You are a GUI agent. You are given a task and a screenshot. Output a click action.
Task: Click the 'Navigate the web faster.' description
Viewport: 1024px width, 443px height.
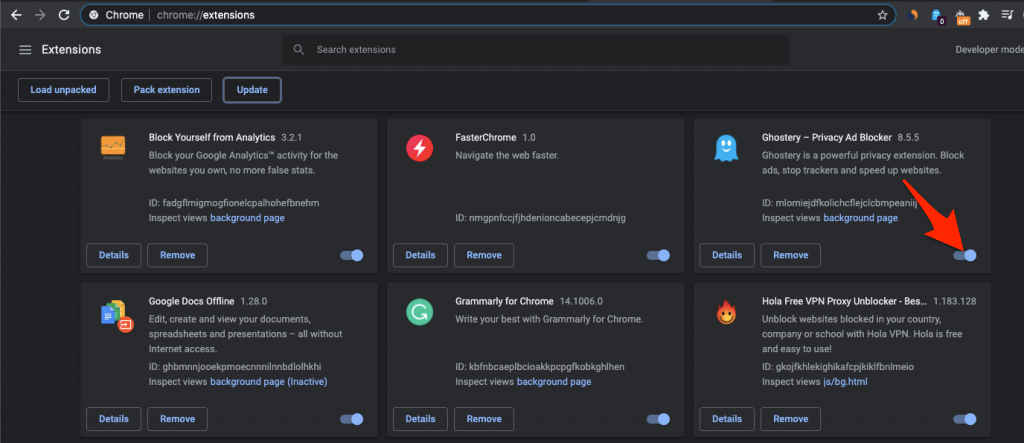507,156
